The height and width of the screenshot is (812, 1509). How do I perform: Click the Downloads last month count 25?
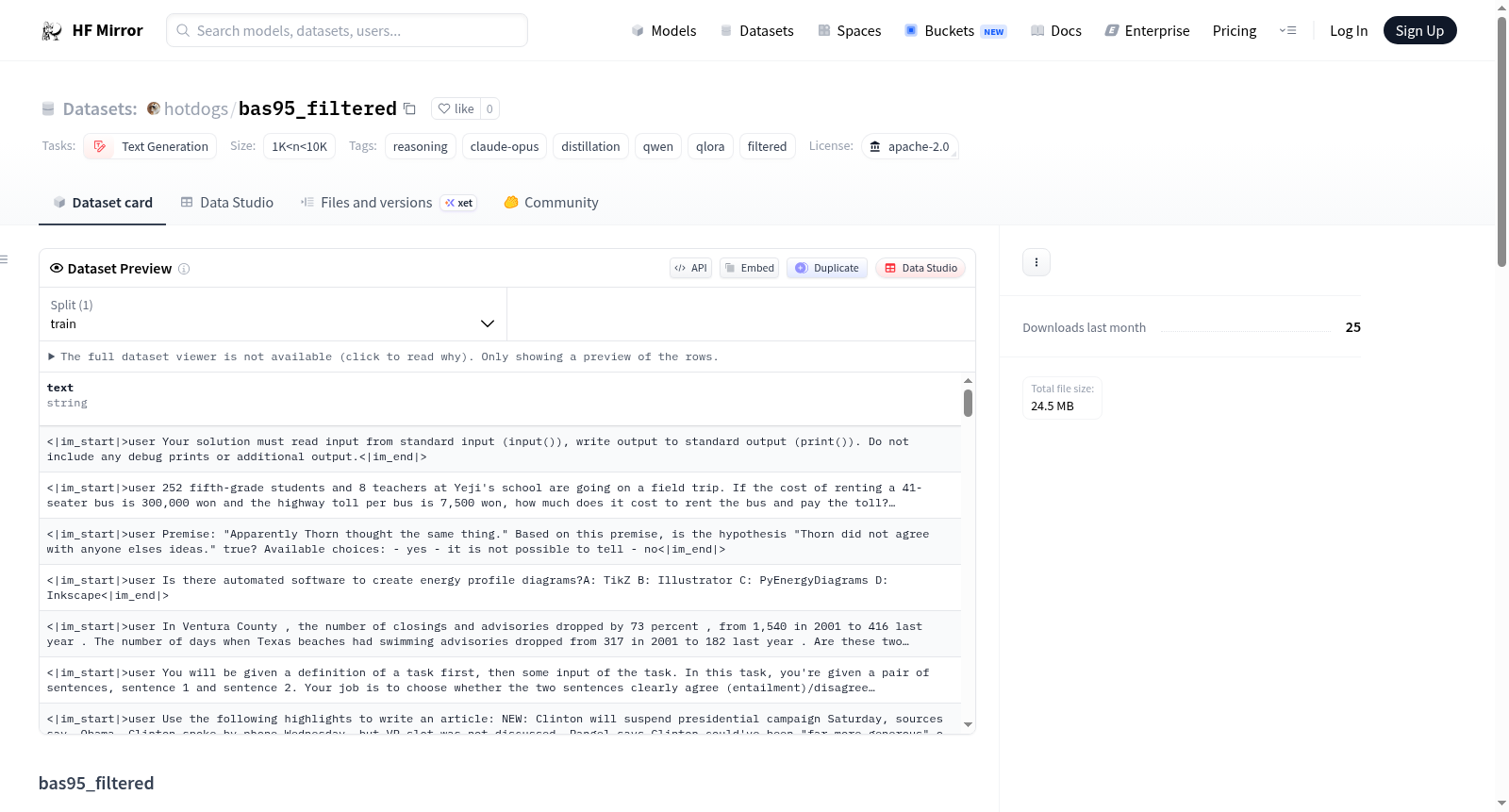(x=1353, y=327)
